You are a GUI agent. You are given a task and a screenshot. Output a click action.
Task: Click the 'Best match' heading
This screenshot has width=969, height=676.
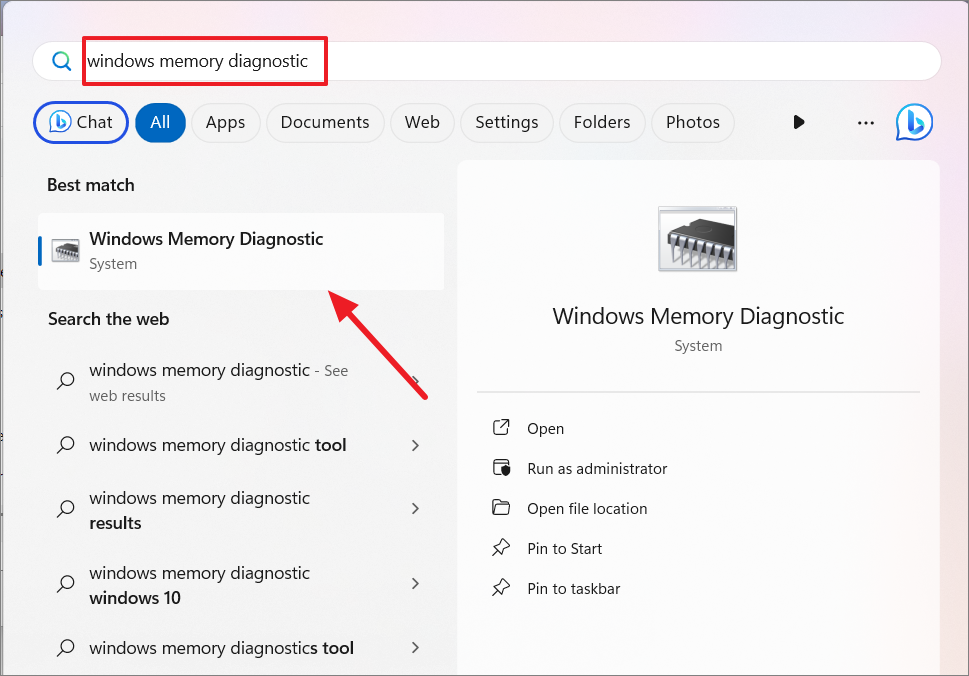tap(91, 185)
